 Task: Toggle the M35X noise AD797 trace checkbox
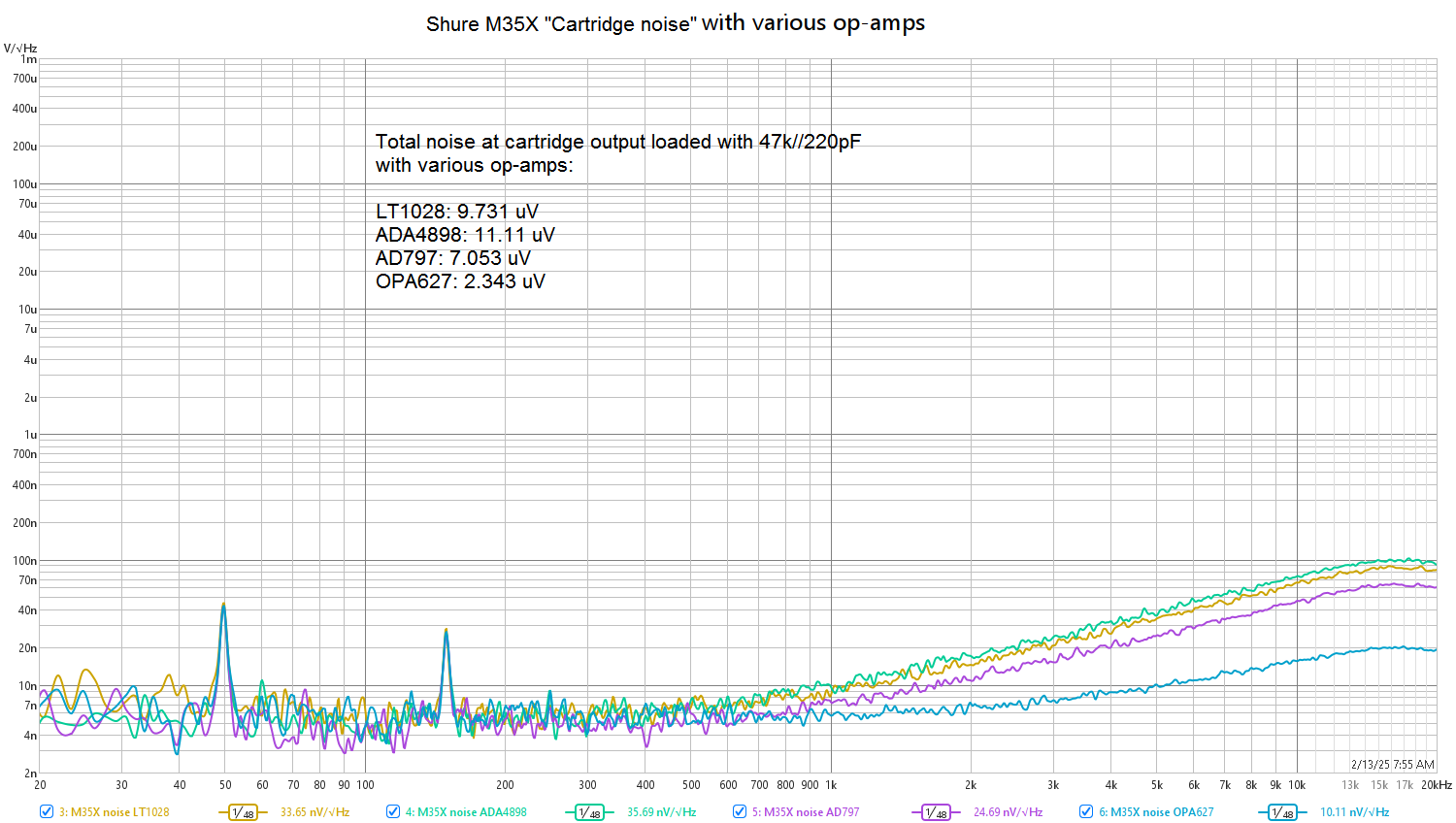[739, 811]
